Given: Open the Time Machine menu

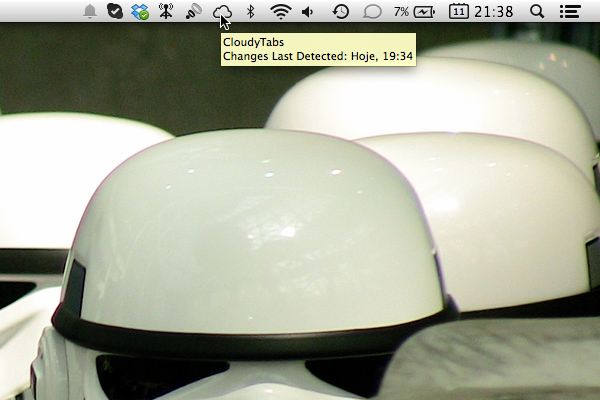Looking at the screenshot, I should coord(341,11).
